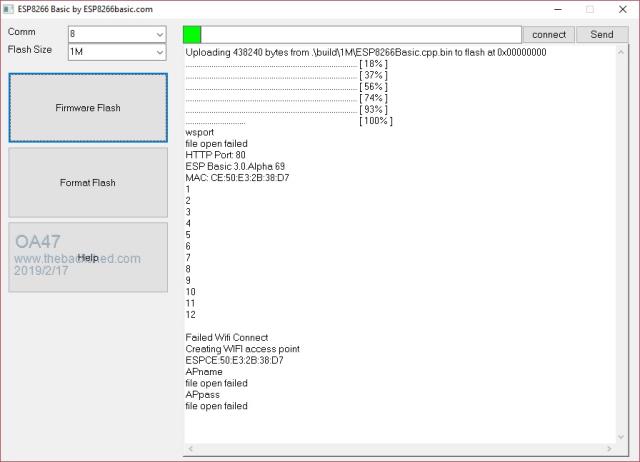
Task: Click the ESP8266 Basic app icon in title bar
Action: [x=9, y=8]
